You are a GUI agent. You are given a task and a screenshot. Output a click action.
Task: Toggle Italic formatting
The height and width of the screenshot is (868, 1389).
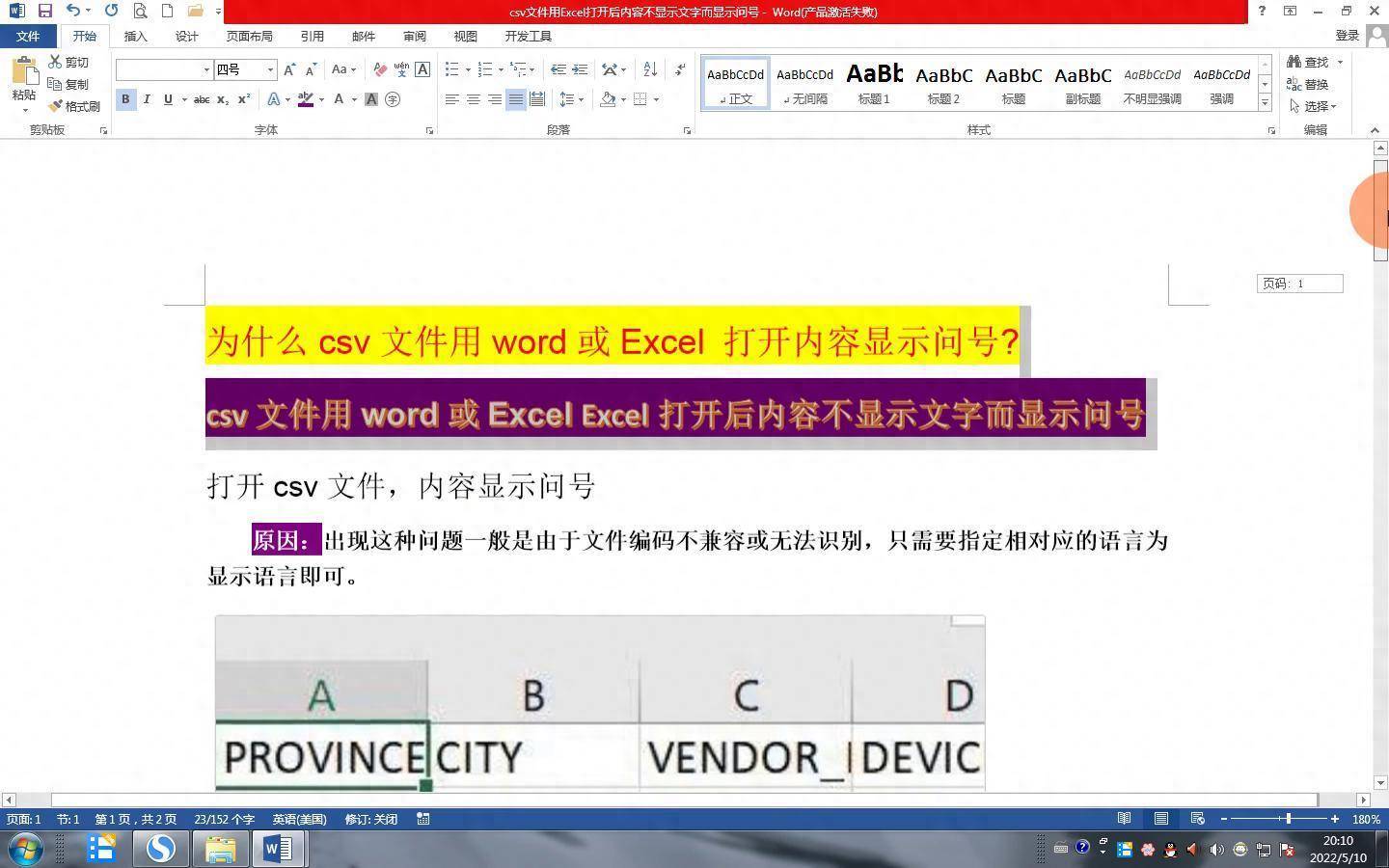147,99
